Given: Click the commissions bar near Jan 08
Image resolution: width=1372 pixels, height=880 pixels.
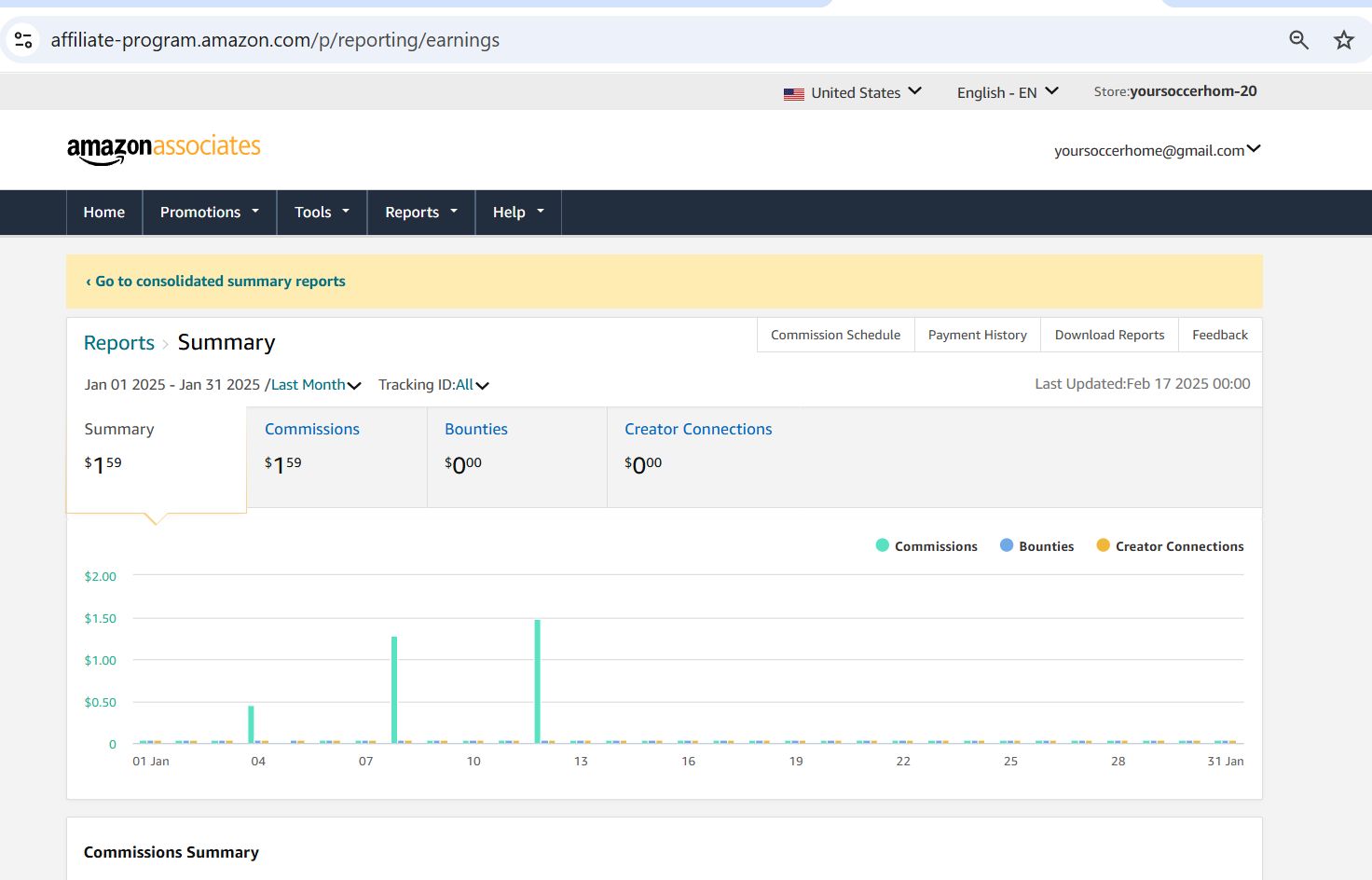Looking at the screenshot, I should [x=394, y=690].
